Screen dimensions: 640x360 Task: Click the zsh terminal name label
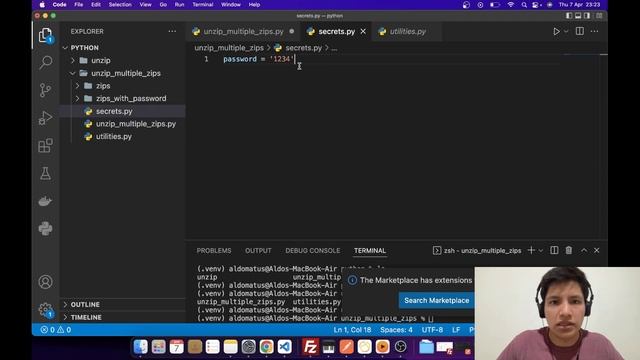(x=482, y=251)
